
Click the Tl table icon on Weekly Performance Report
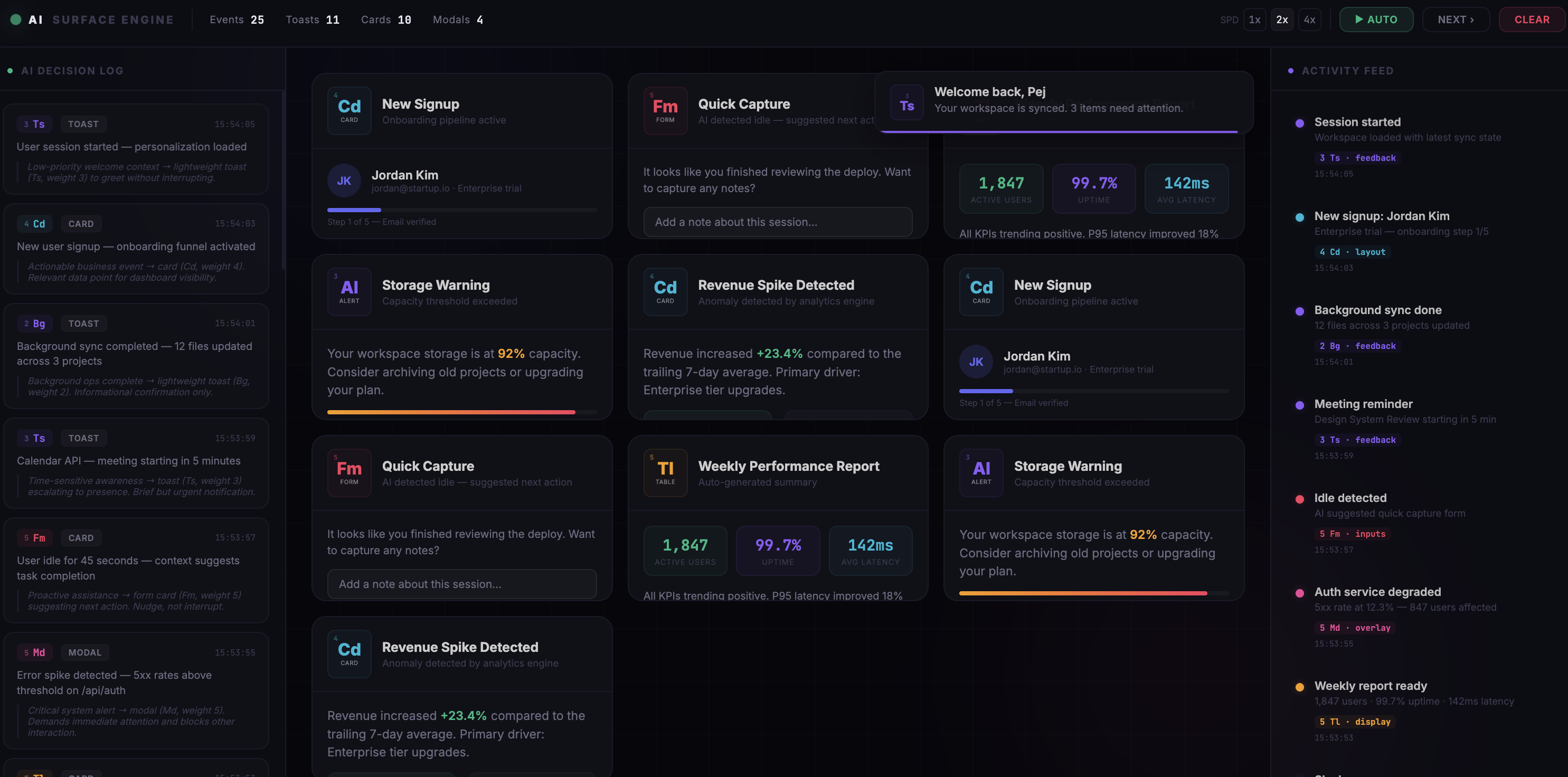[665, 473]
